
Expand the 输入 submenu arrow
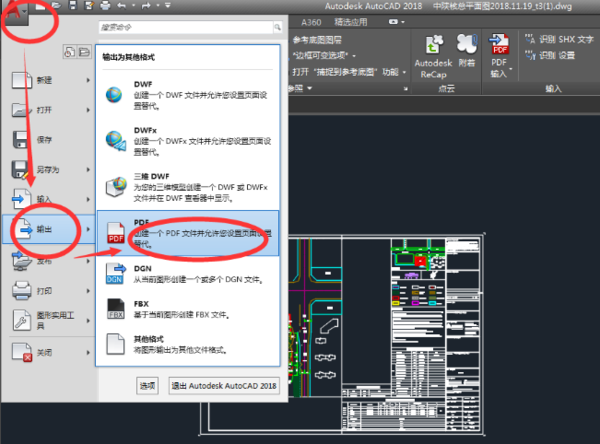tap(88, 199)
